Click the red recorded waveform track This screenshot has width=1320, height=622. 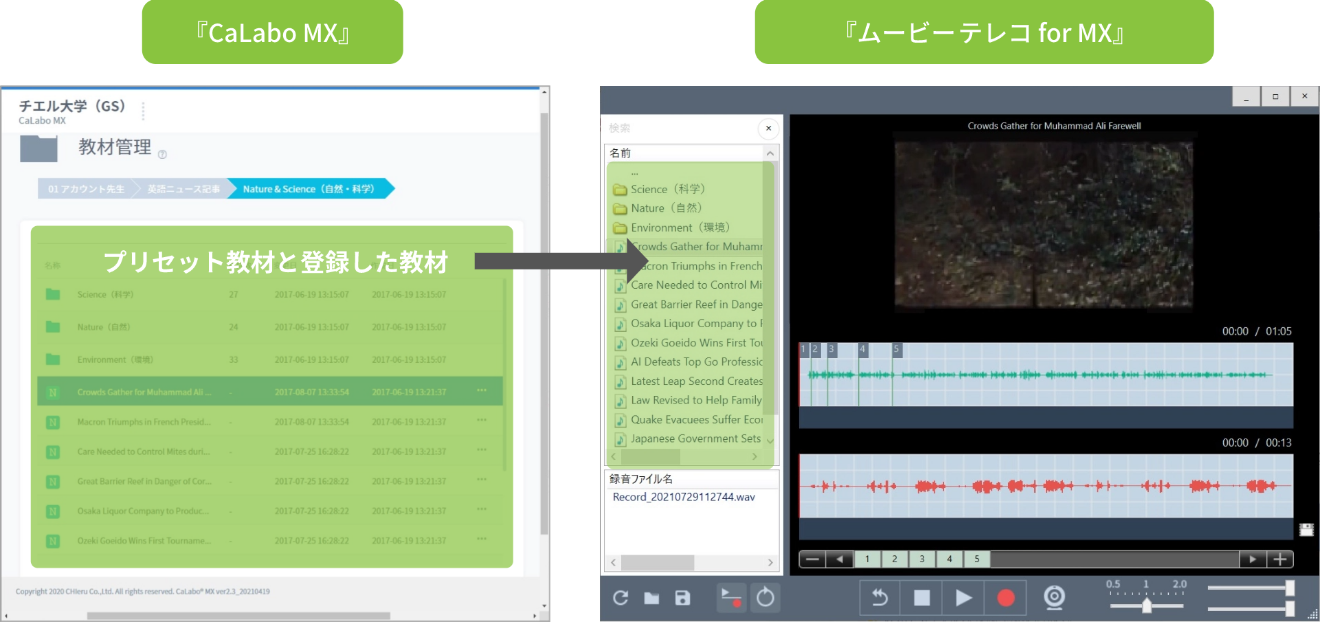pos(1046,487)
